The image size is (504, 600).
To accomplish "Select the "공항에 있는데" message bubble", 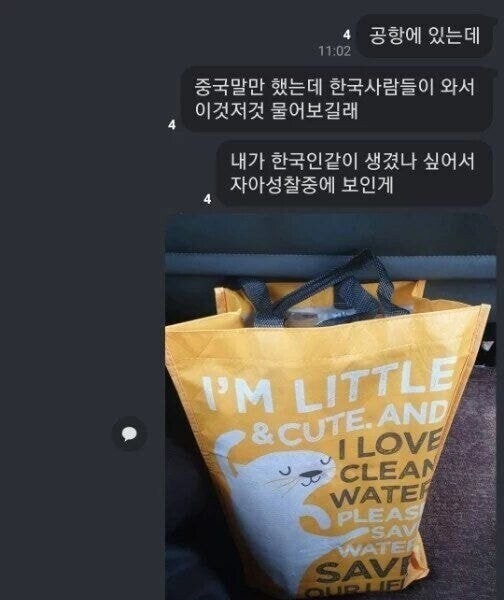I will (x=424, y=36).
